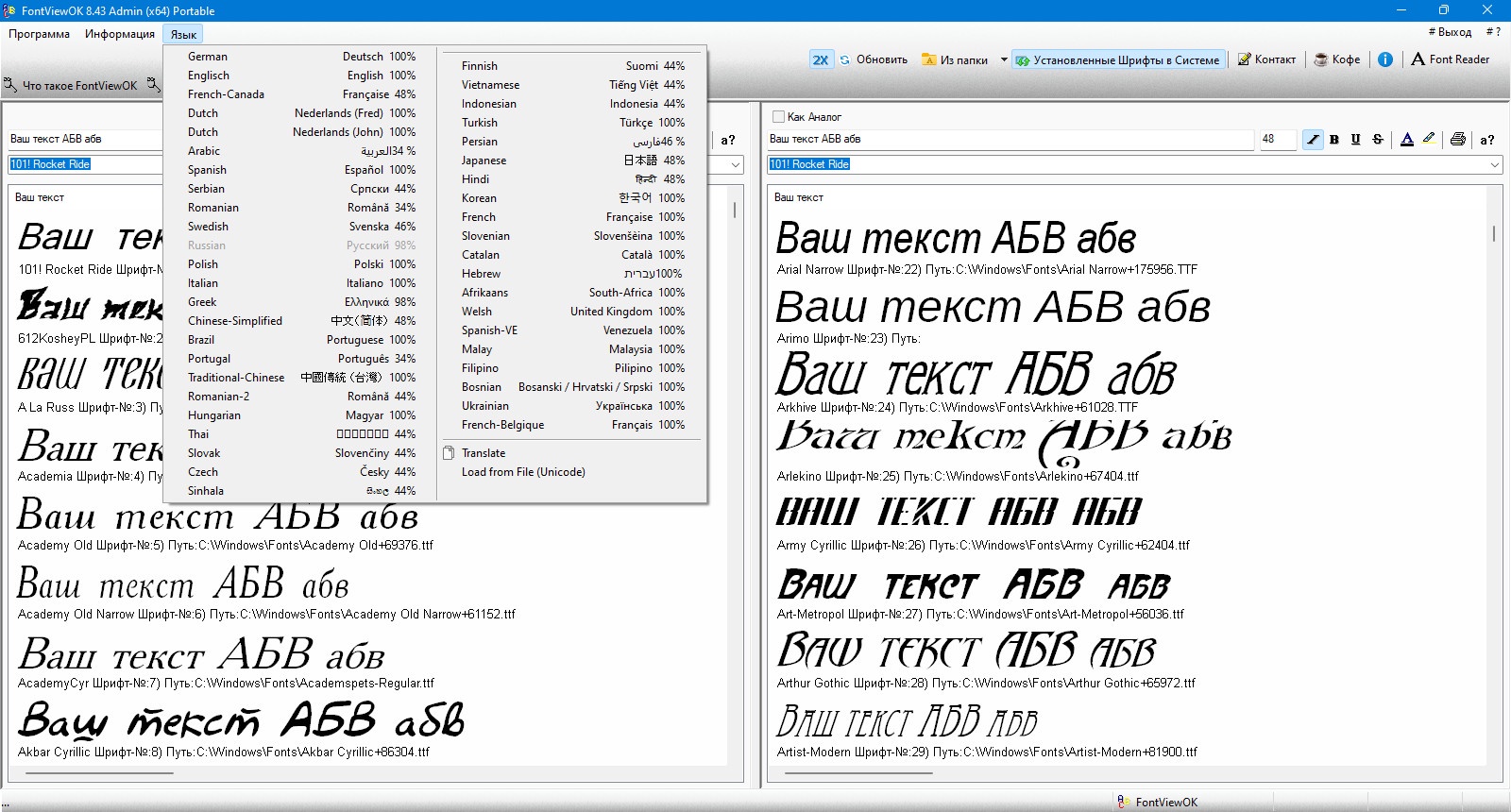Screen dimensions: 1511x812
Task: Toggle italic text style in right panel
Action: [1313, 139]
